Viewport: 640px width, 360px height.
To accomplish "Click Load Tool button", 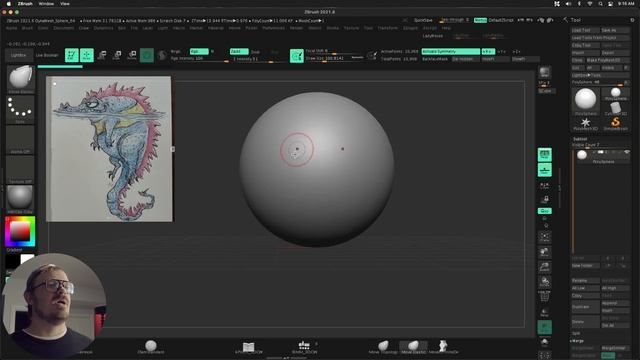I will coord(585,30).
